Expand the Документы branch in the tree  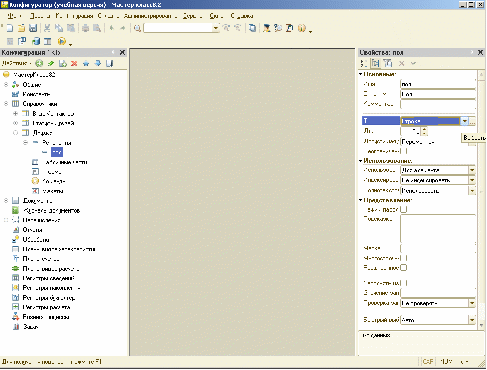[6, 201]
